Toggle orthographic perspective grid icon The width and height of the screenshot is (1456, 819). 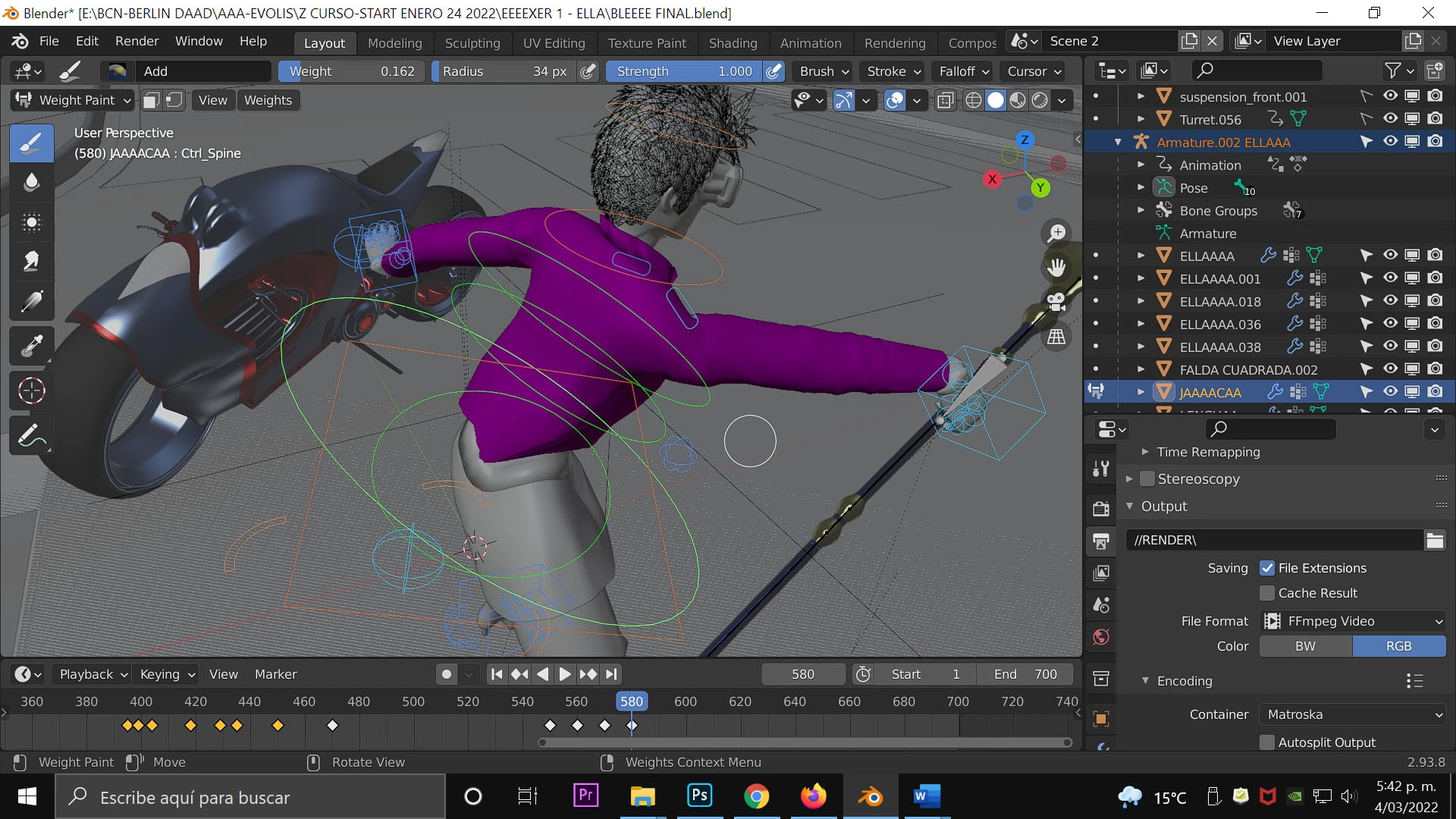click(x=1056, y=337)
